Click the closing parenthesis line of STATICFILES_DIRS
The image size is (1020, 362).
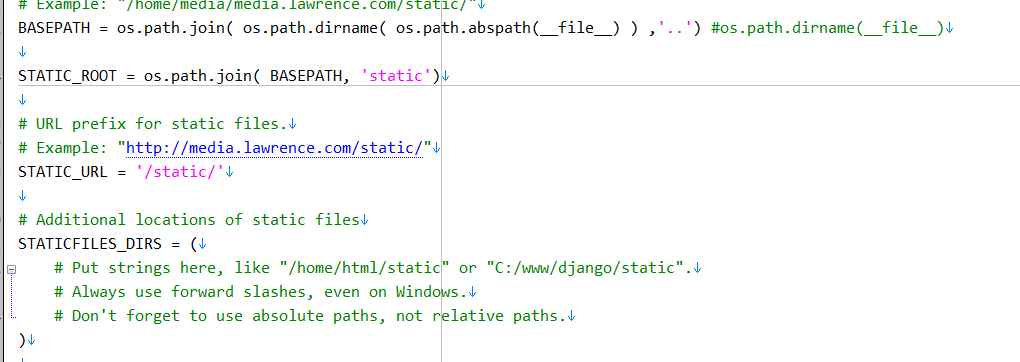[22, 341]
